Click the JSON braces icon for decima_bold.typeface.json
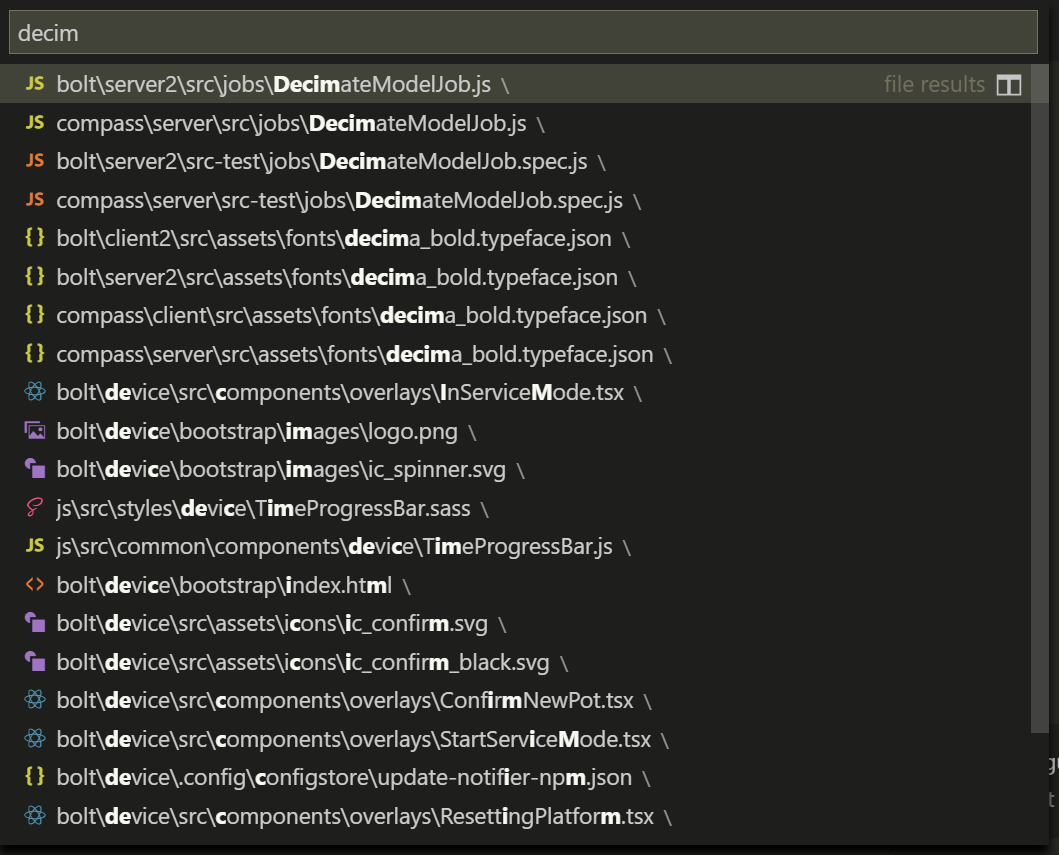The width and height of the screenshot is (1059, 855). (x=34, y=238)
